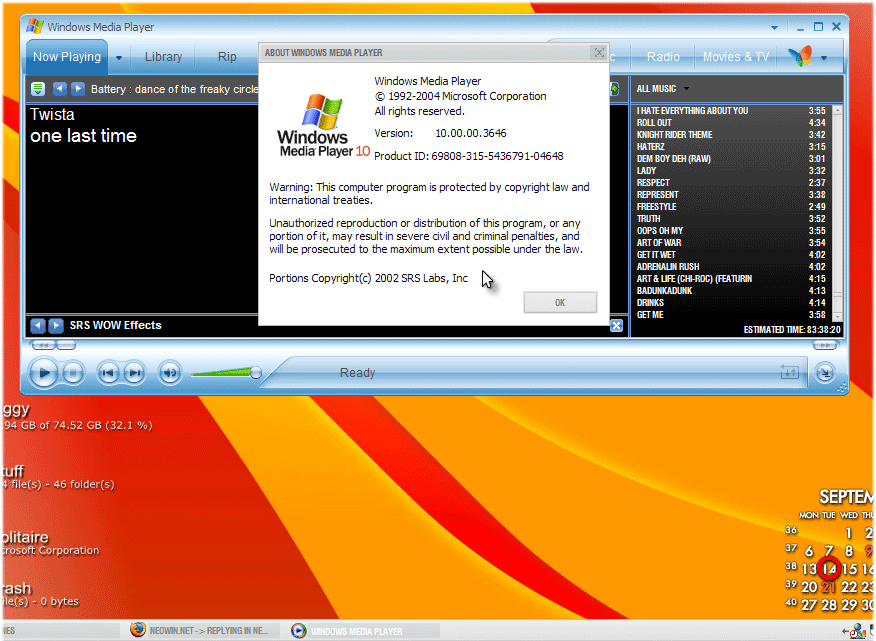The width and height of the screenshot is (876, 641).
Task: Open the green Now Playing options menu icon
Action: [x=38, y=89]
